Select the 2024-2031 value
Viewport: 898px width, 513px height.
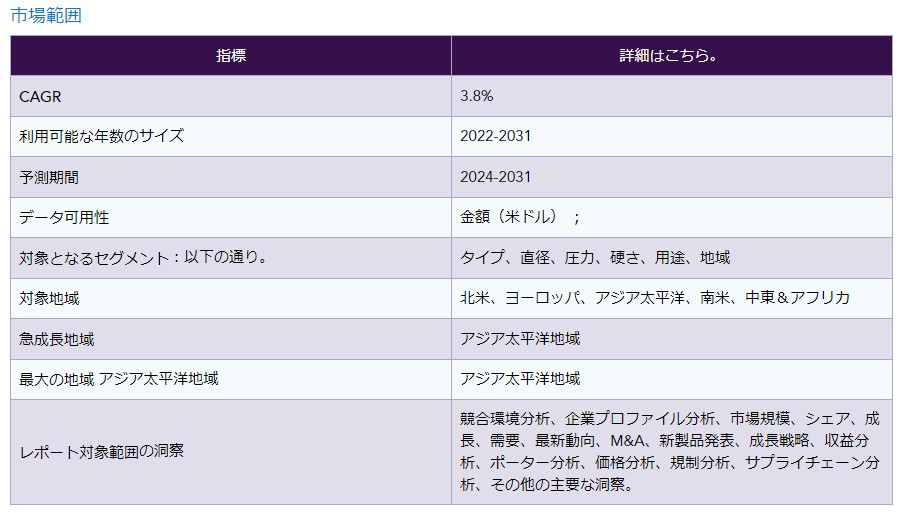[x=495, y=177]
